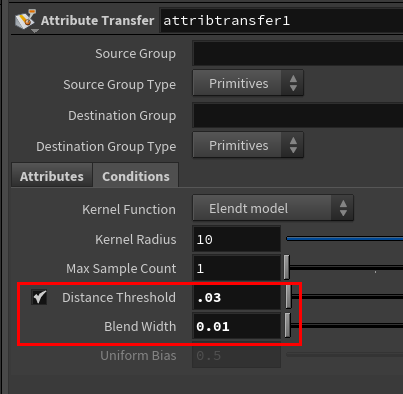Click the Source Group label
The width and height of the screenshot is (403, 394).
[x=135, y=54]
